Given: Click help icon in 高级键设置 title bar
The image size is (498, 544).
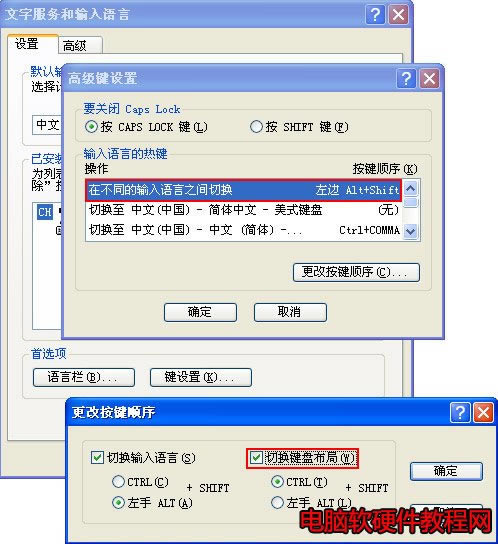Looking at the screenshot, I should [406, 78].
